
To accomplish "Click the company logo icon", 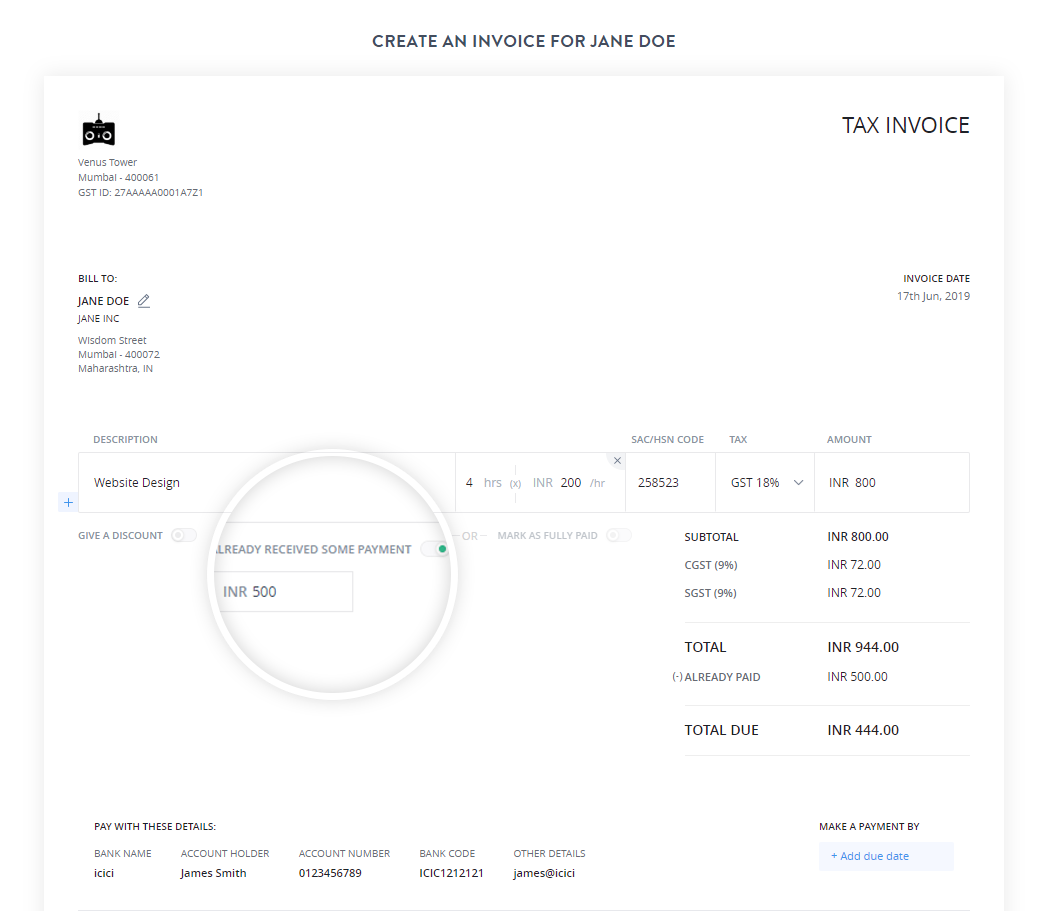I will [x=98, y=130].
